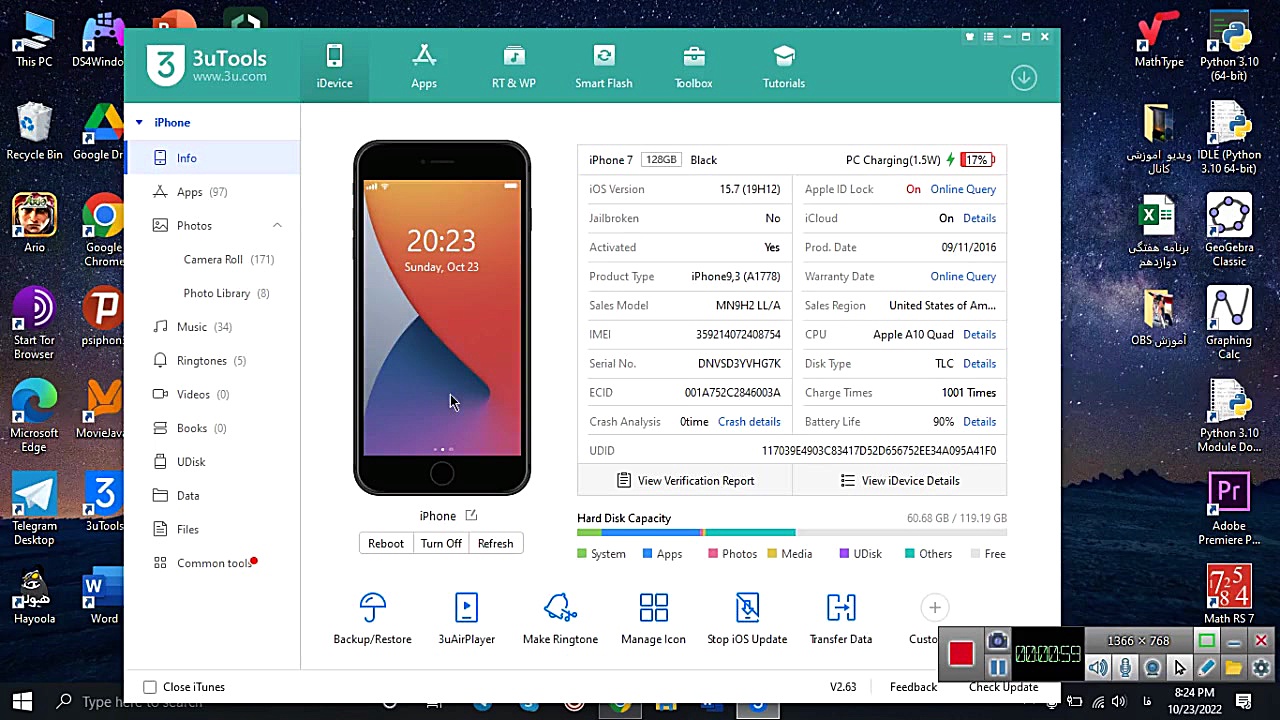The width and height of the screenshot is (1280, 720).
Task: Click red stop recording button
Action: (x=961, y=654)
